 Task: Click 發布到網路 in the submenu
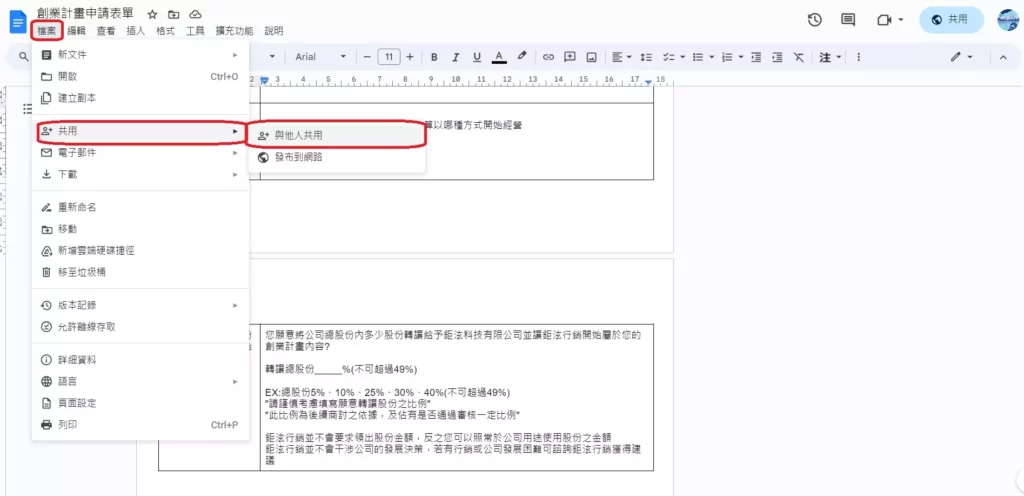pyautogui.click(x=336, y=157)
